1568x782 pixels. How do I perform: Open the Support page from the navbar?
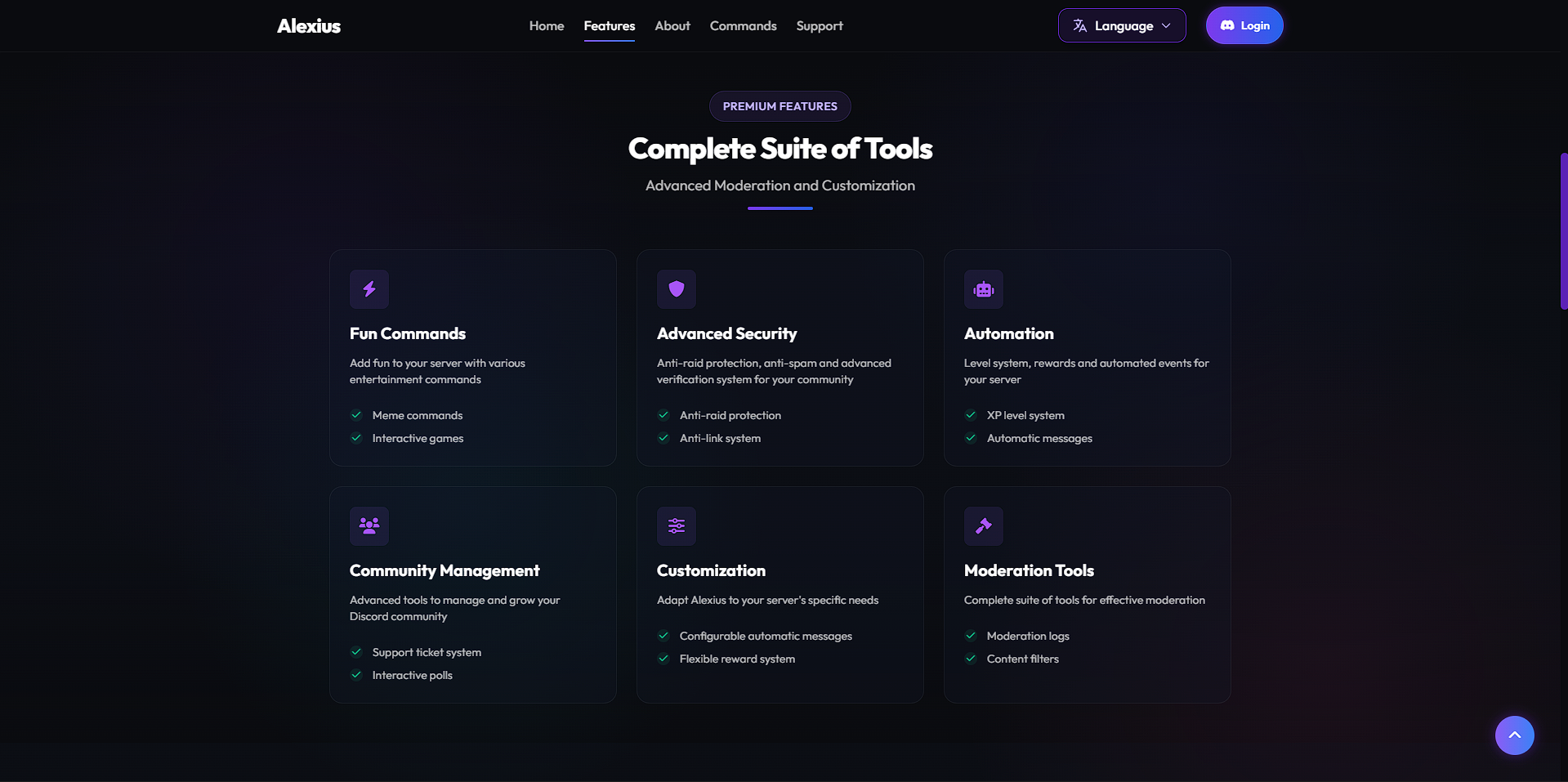pyautogui.click(x=819, y=25)
